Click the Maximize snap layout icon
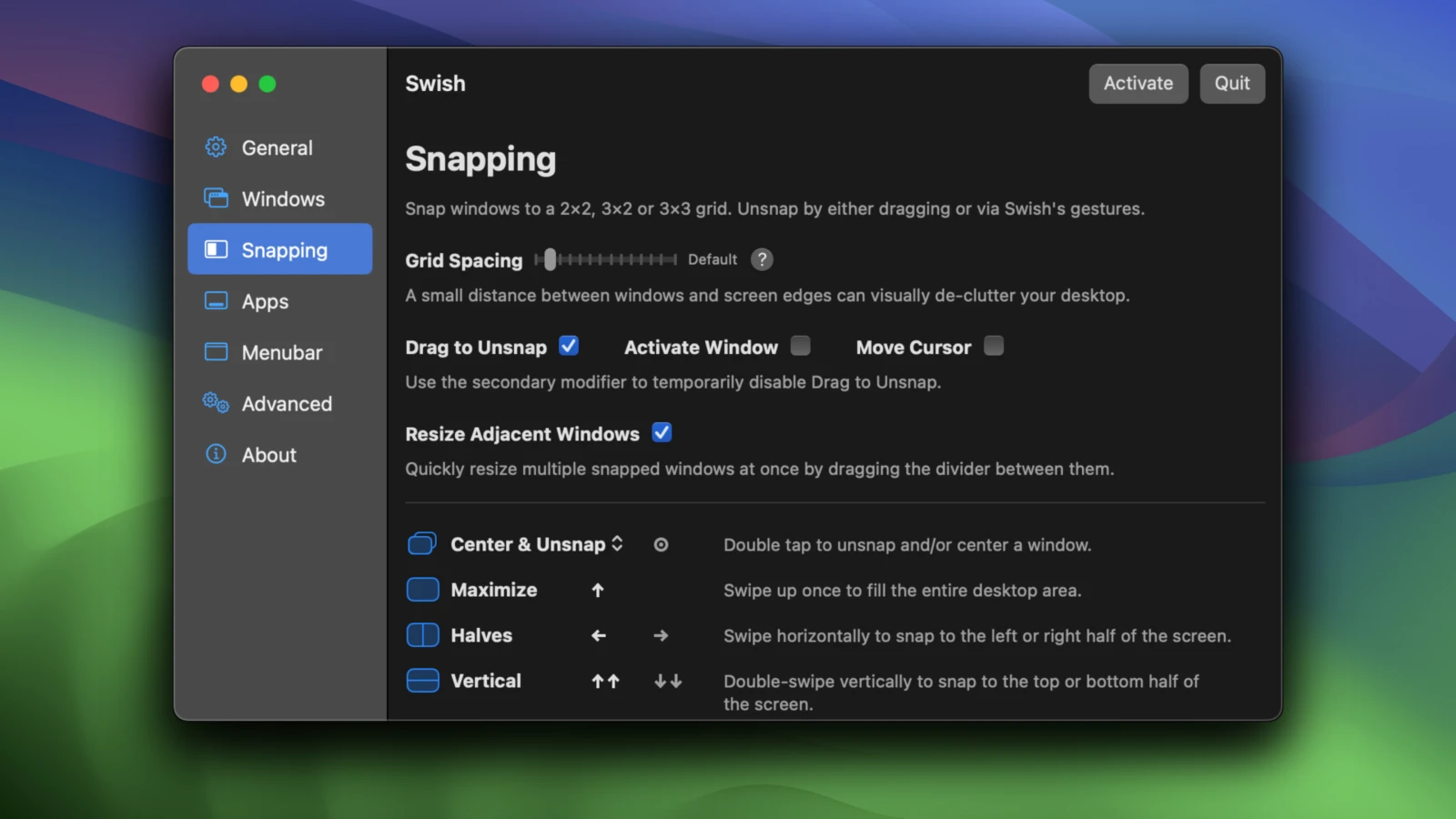1456x819 pixels. (x=422, y=590)
